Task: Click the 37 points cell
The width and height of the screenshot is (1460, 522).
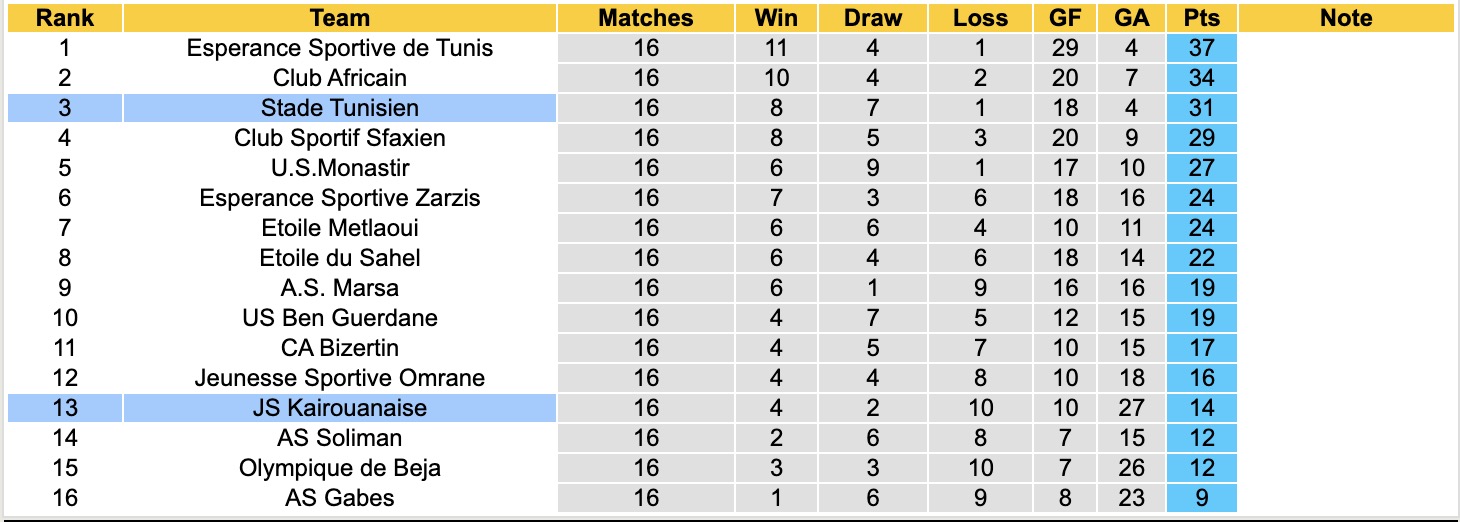Action: tap(1202, 48)
